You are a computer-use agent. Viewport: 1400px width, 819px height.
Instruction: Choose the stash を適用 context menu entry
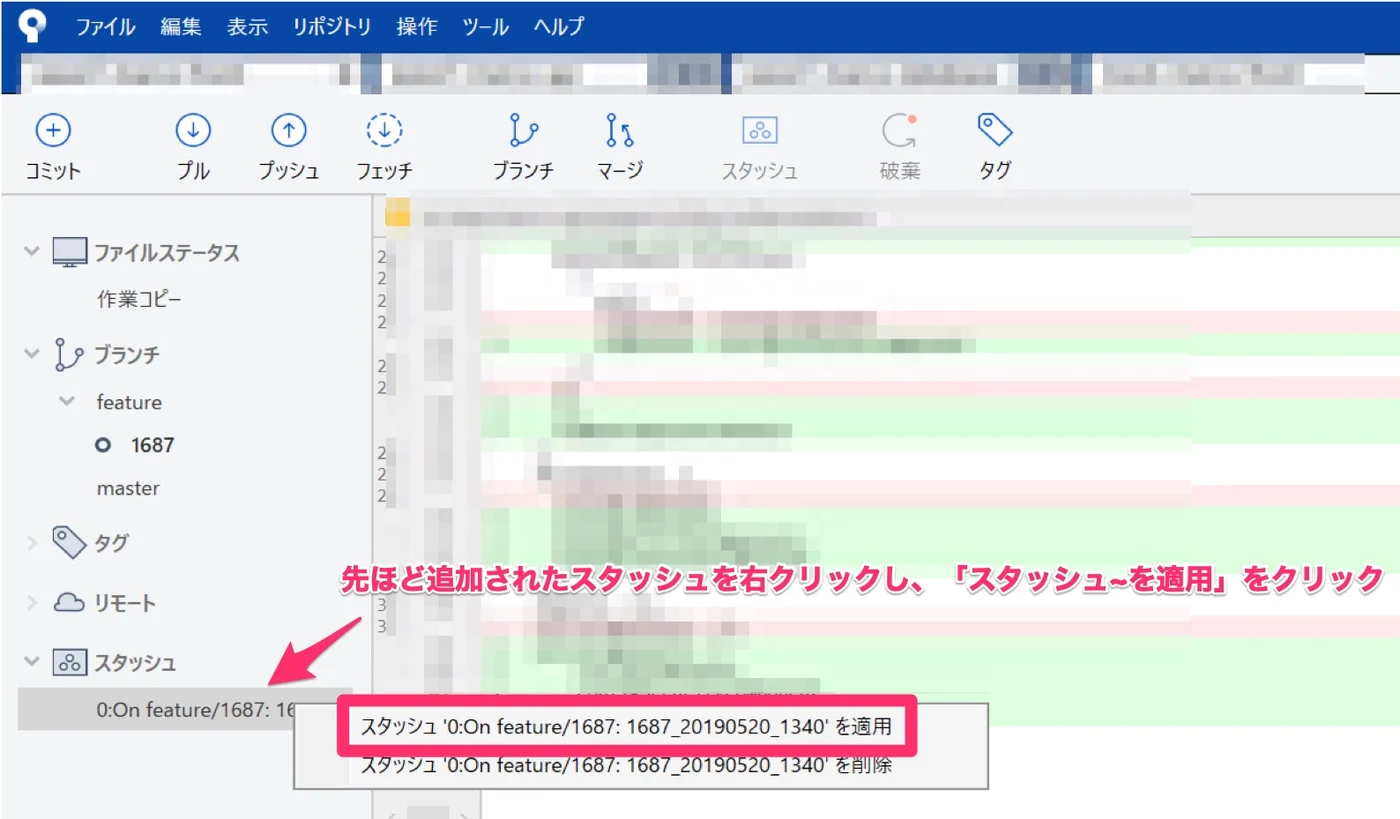(626, 727)
